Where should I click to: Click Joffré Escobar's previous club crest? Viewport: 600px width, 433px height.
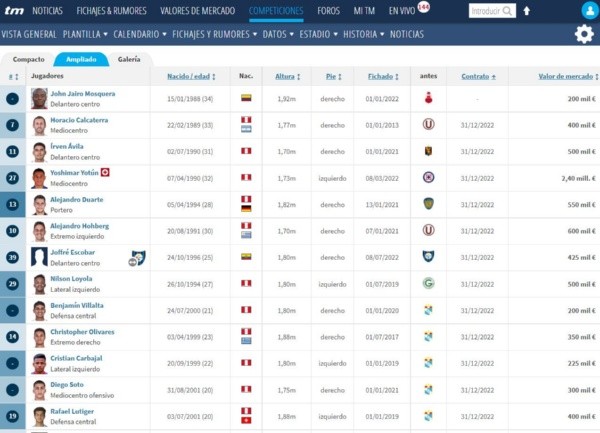[428, 257]
